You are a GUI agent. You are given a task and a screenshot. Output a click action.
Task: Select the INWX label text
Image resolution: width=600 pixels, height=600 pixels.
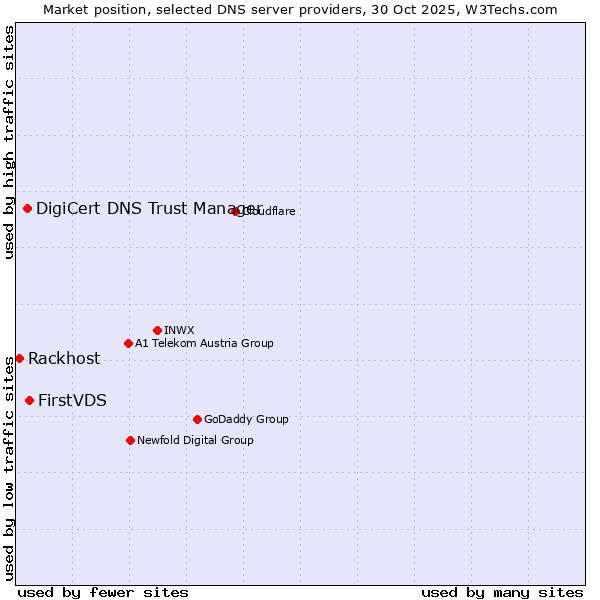tap(179, 330)
